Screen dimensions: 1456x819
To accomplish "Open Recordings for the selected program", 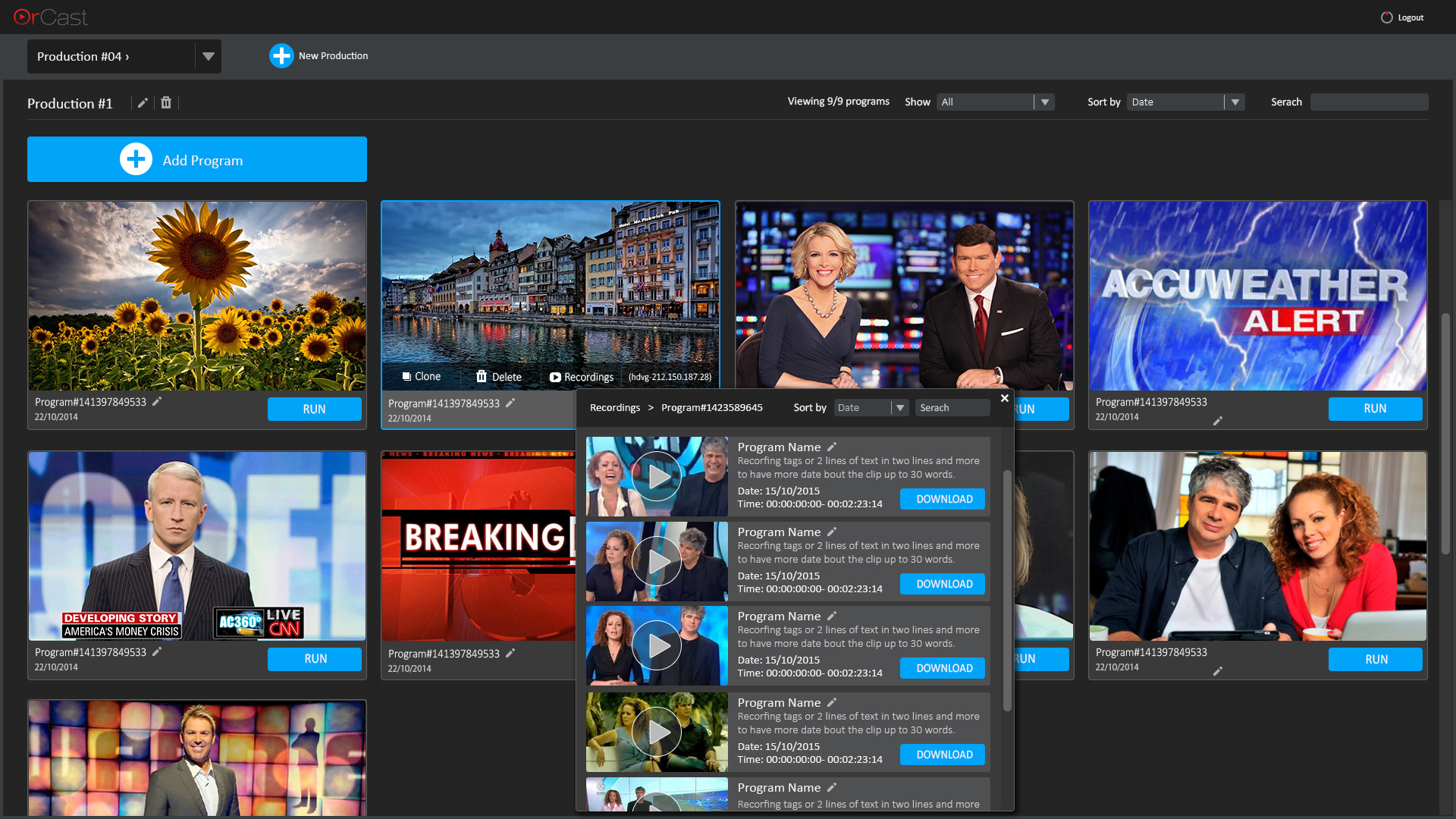I will (x=581, y=377).
